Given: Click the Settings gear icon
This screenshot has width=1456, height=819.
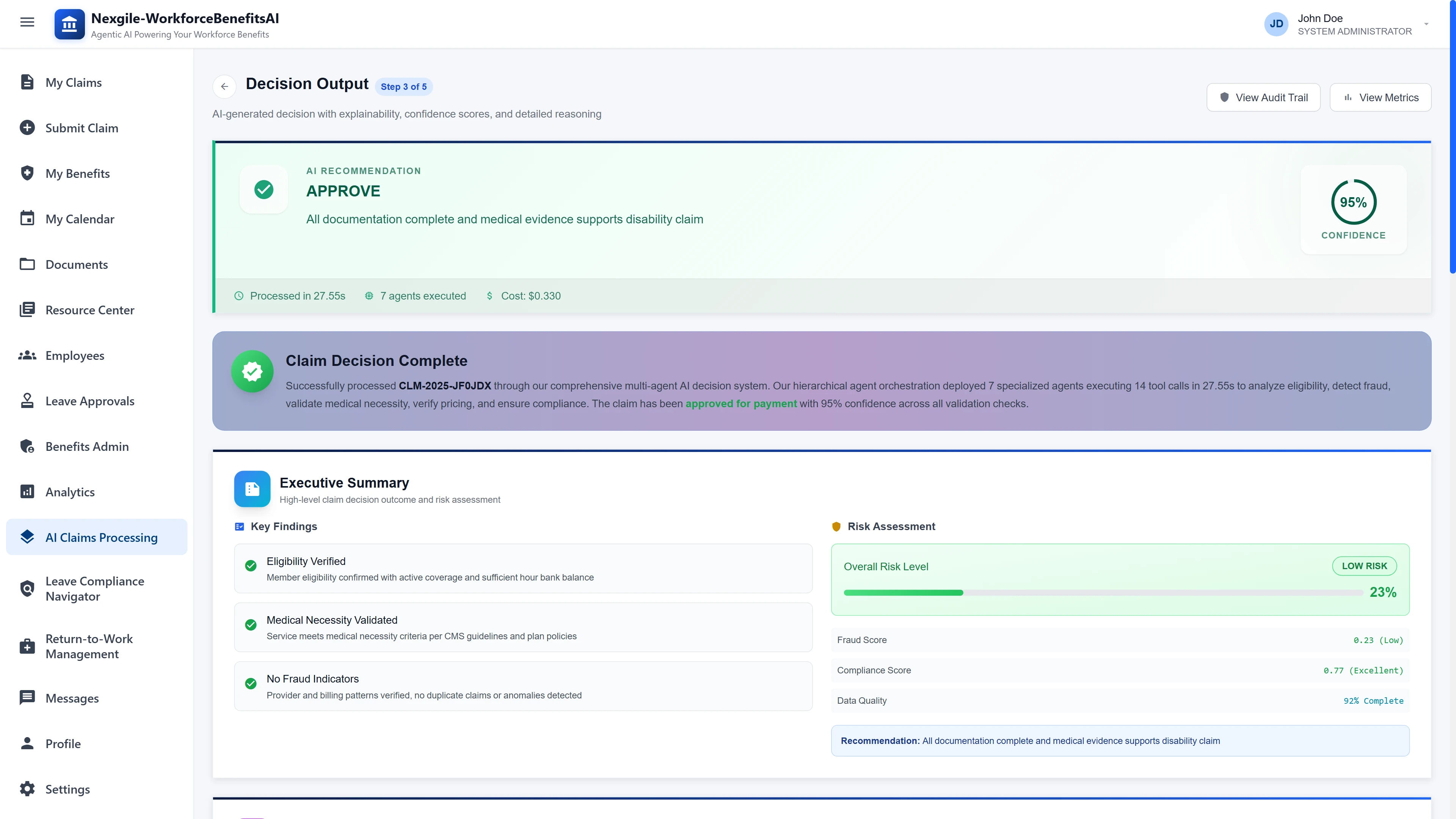Looking at the screenshot, I should 27,789.
